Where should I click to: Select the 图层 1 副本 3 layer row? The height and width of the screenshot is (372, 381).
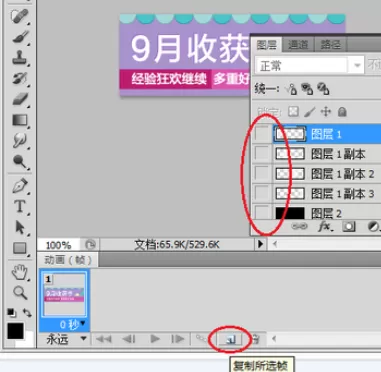[327, 193]
